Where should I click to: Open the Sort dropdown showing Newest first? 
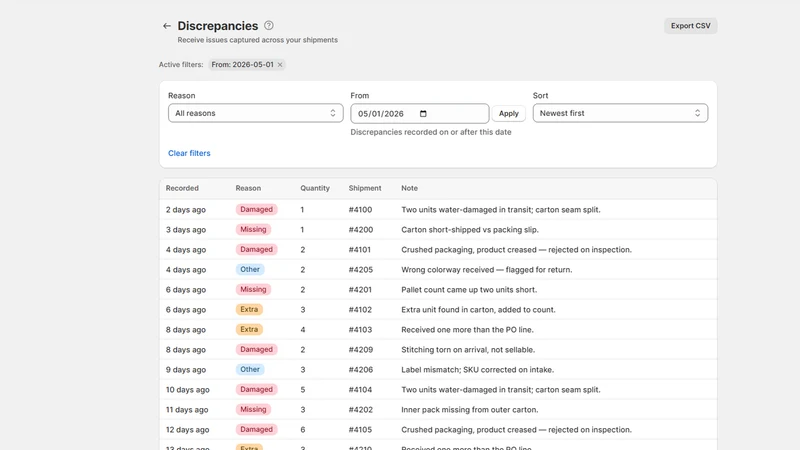coord(620,113)
